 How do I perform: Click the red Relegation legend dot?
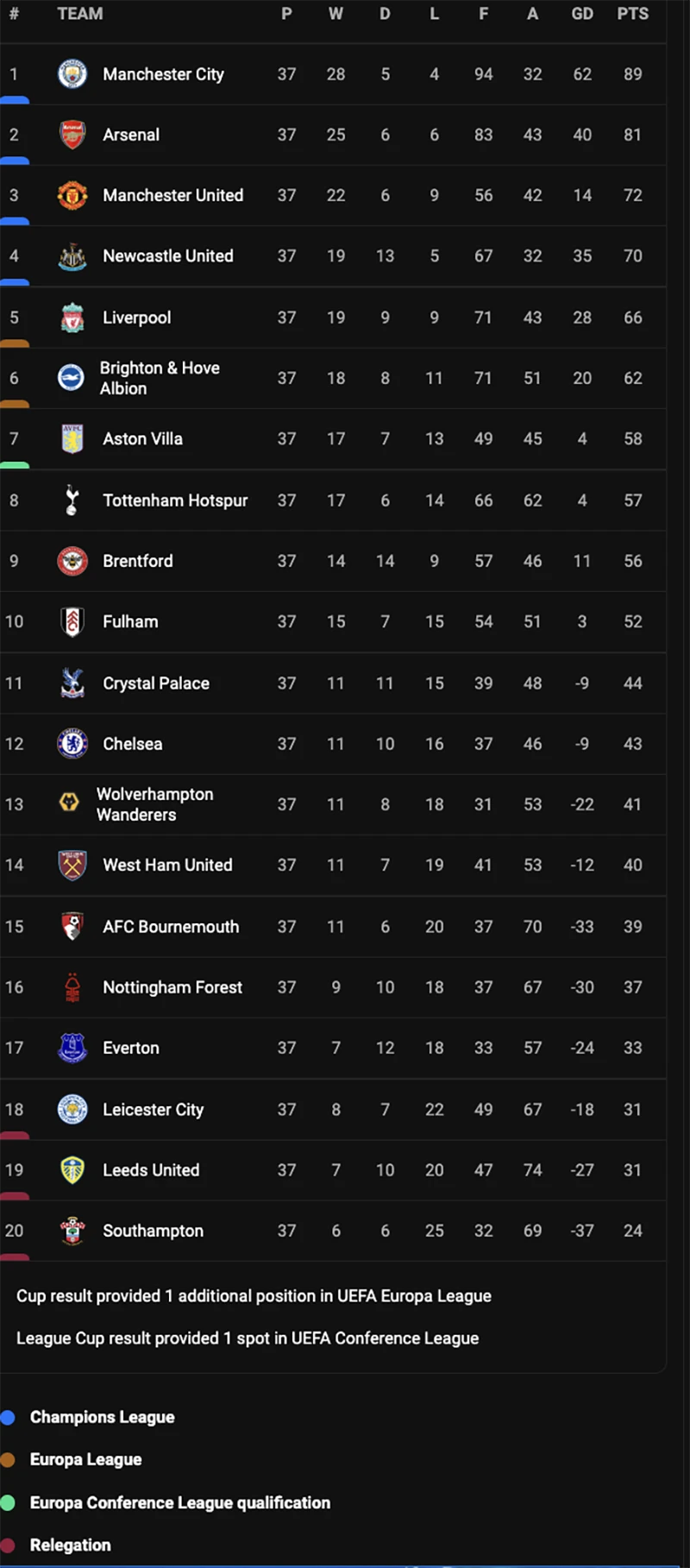point(8,1545)
